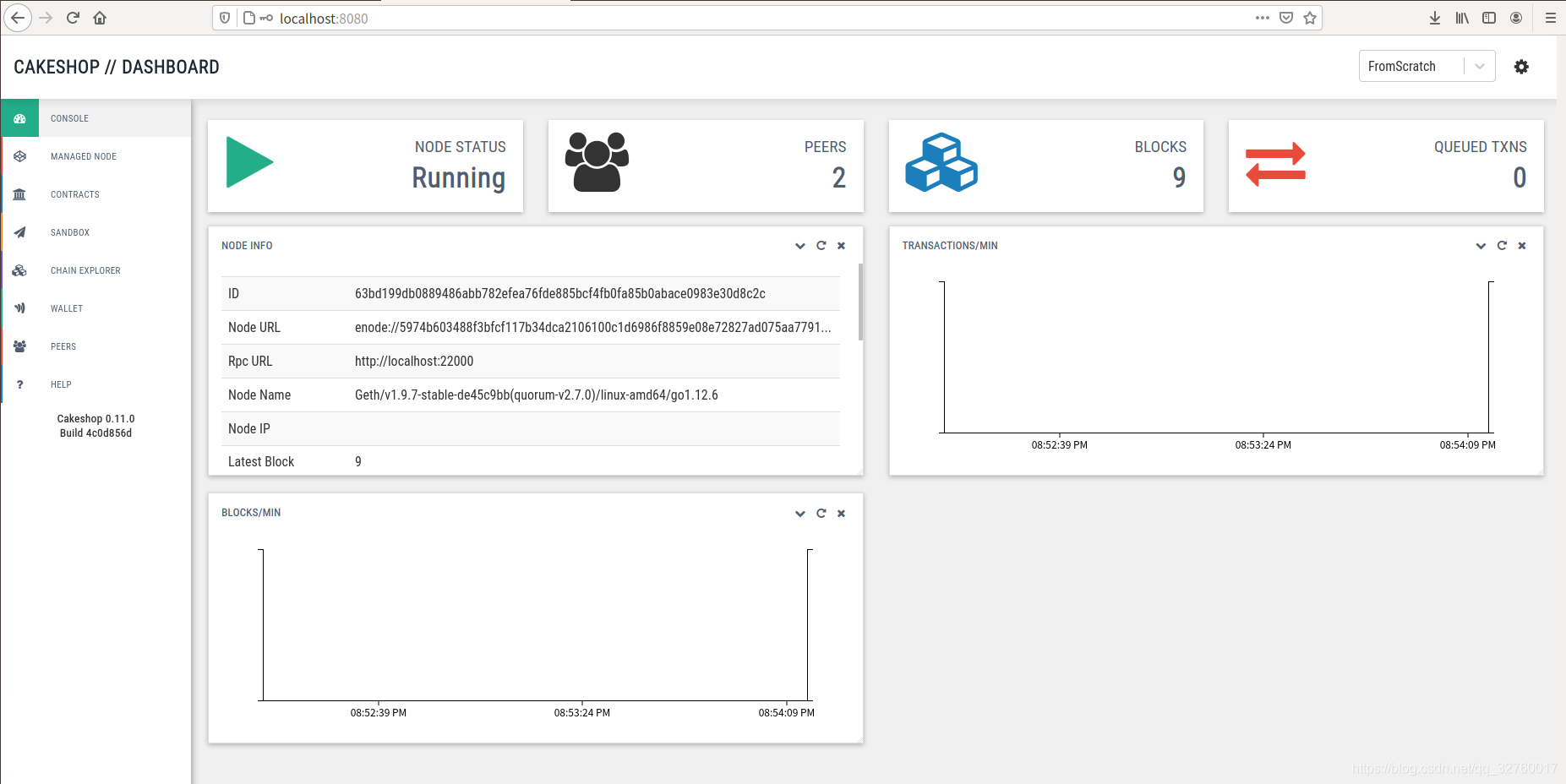Open browser page actions ellipsis menu
The width and height of the screenshot is (1566, 784).
click(x=1263, y=18)
